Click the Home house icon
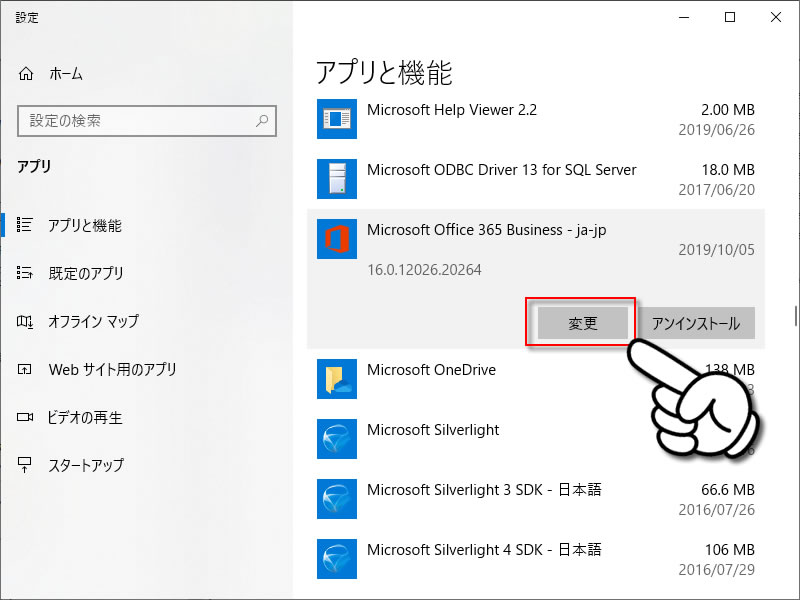The height and width of the screenshot is (600, 800). (26, 74)
